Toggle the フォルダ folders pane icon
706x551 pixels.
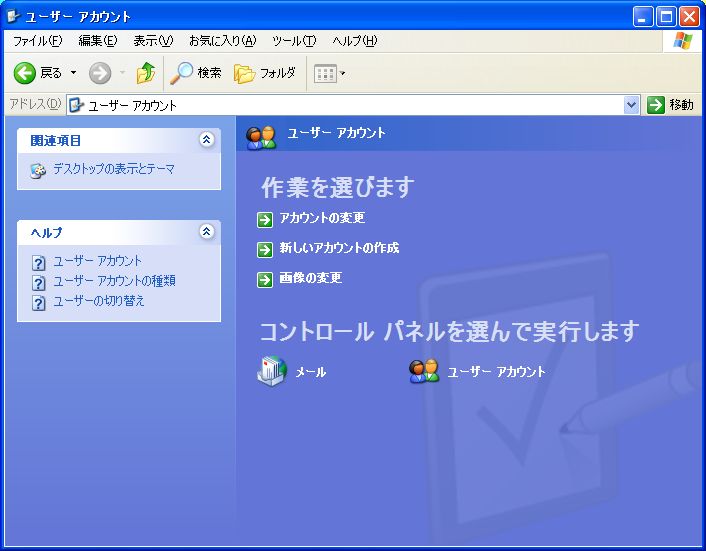[x=244, y=73]
